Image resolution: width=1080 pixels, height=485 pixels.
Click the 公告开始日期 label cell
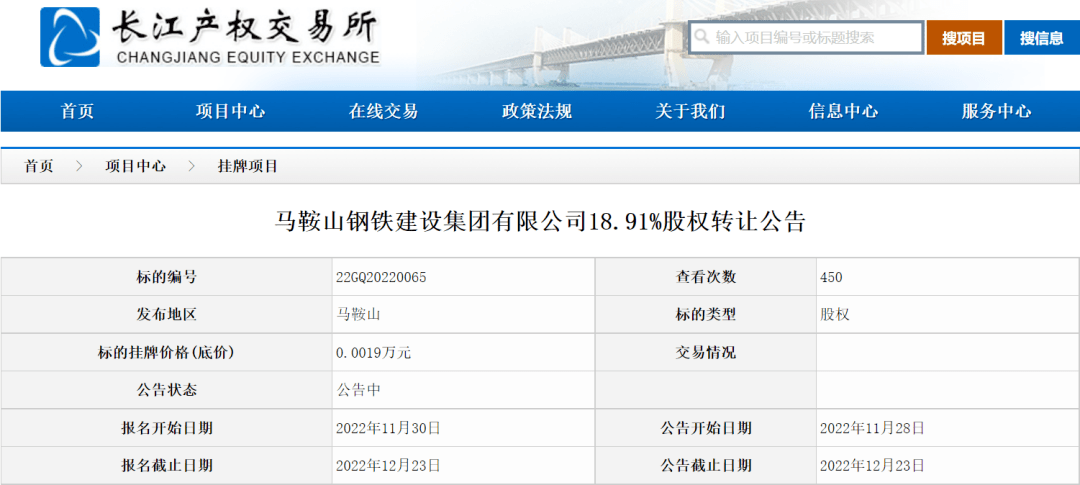click(706, 428)
